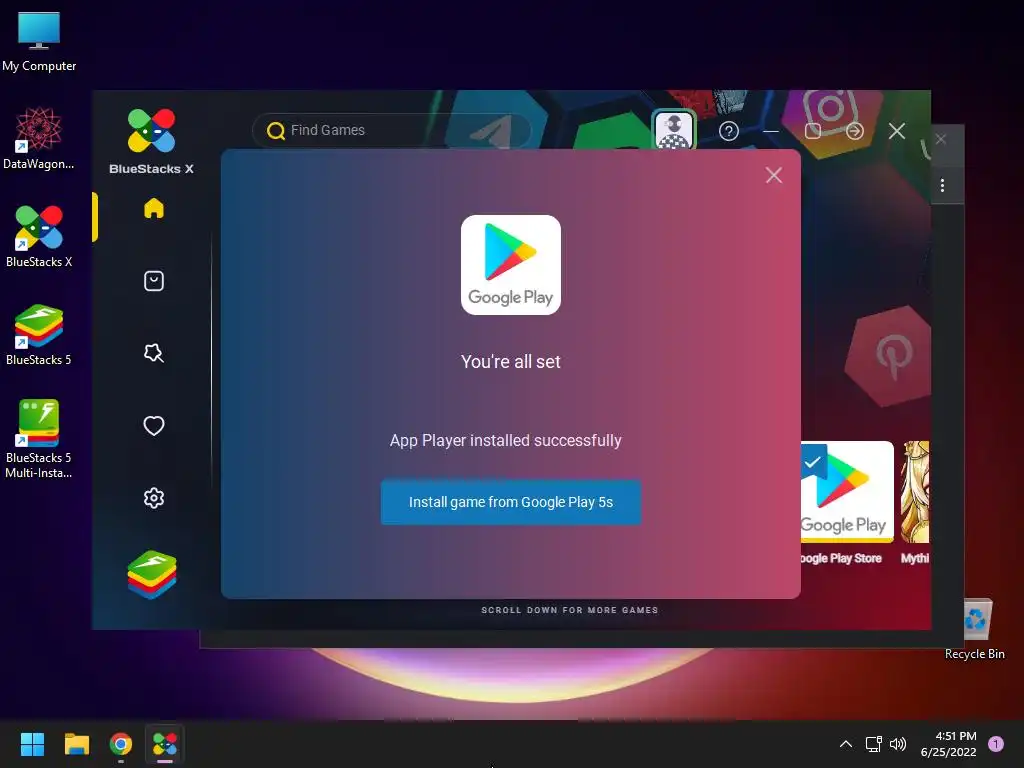Open the clock showing 4:51 PM
This screenshot has height=768, width=1024.
click(948, 744)
